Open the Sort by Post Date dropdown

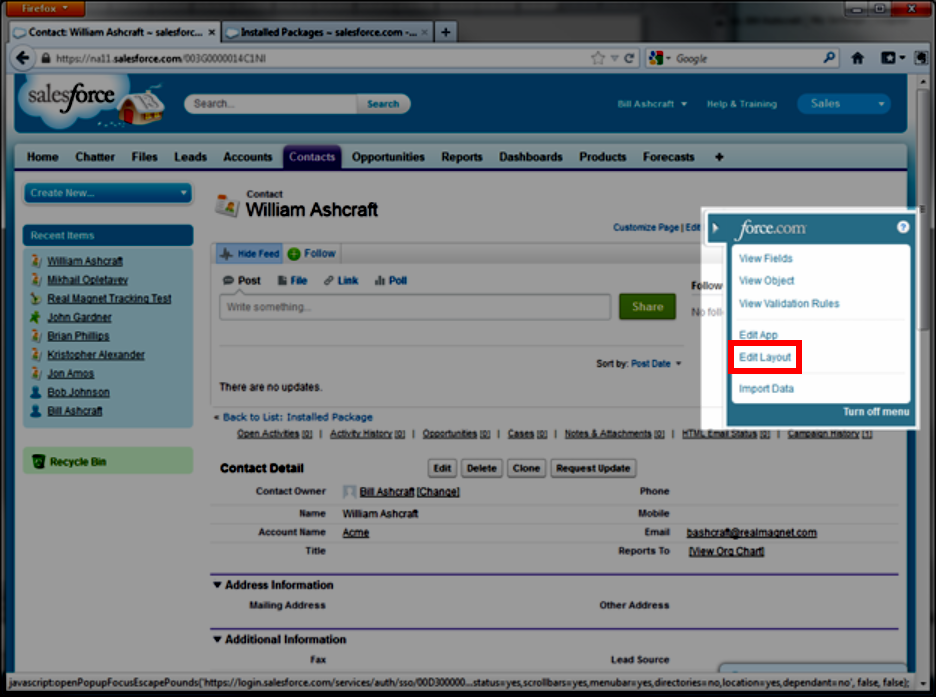[x=655, y=363]
